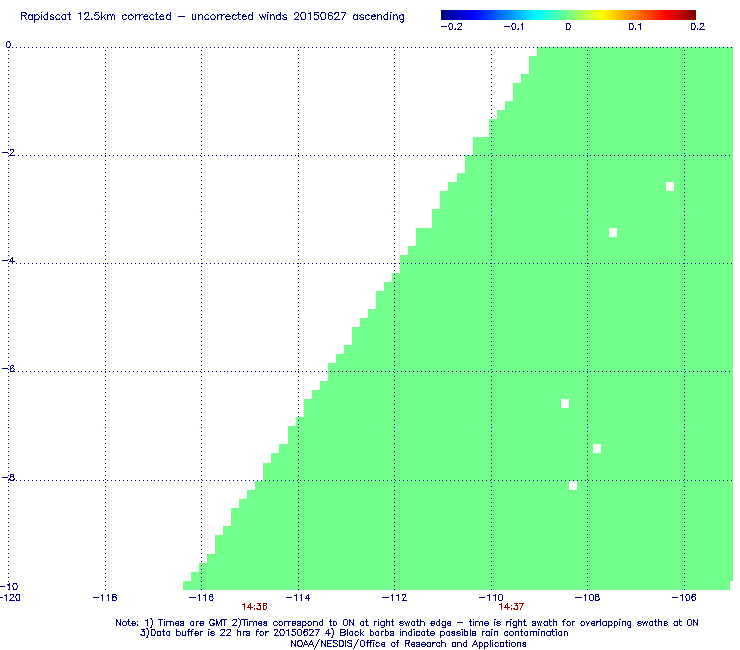Click the latitude axis label 0

point(8,45)
